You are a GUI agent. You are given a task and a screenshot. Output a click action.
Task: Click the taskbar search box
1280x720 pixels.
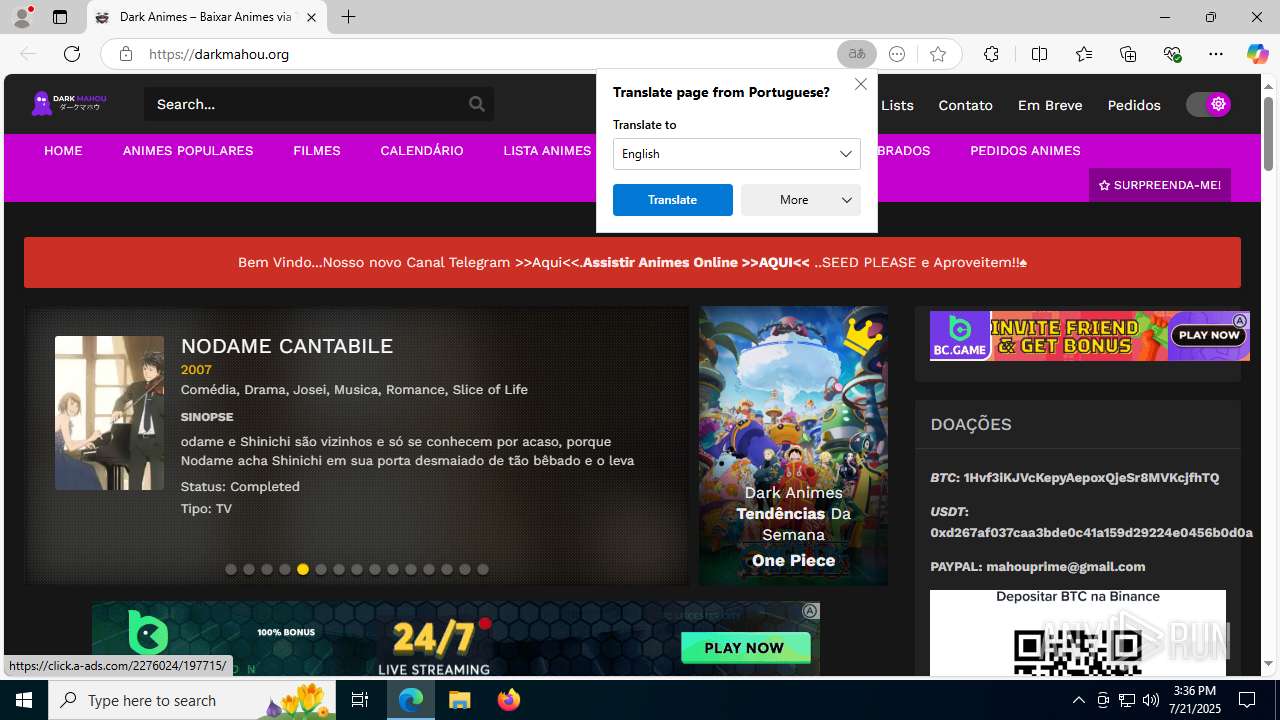193,700
